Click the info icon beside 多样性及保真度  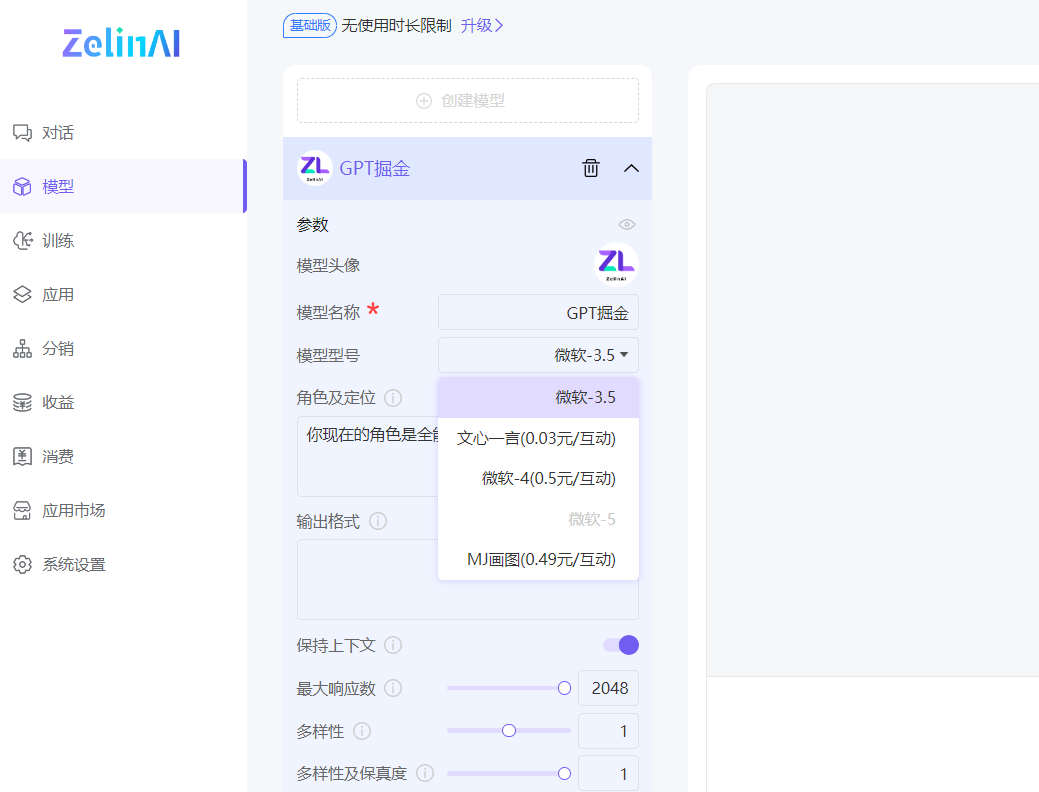tap(425, 773)
